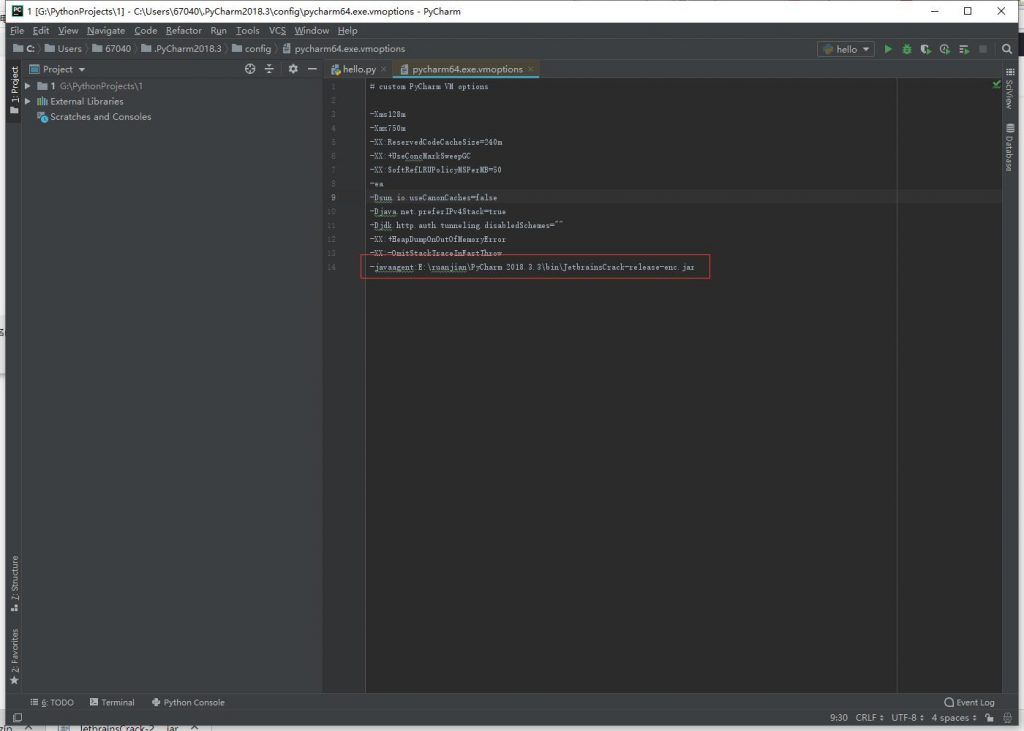Click line number 9 in gutter
The width and height of the screenshot is (1024, 731).
tap(333, 197)
